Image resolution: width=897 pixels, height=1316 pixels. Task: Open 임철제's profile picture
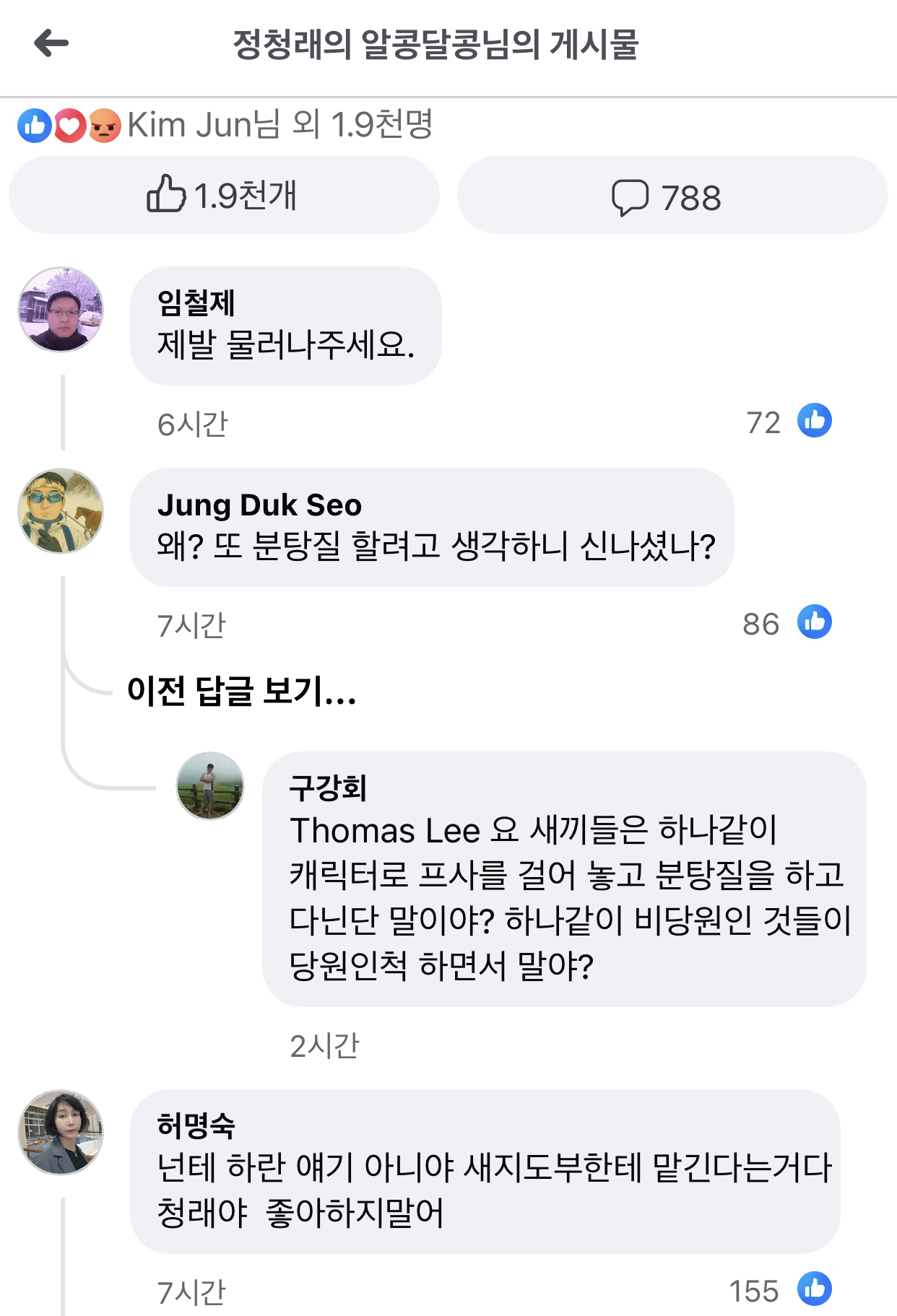click(61, 310)
